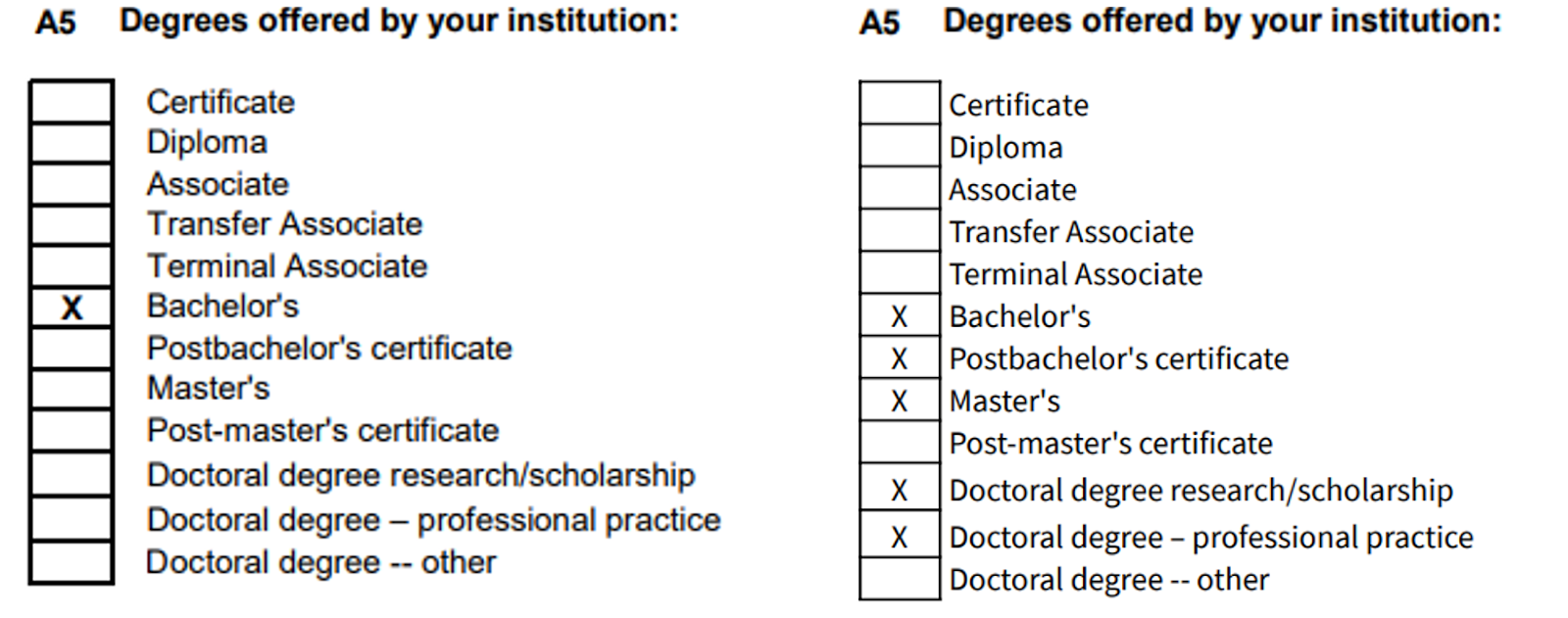Check the left form's Certificate checkbox
Image resolution: width=1568 pixels, height=618 pixels.
point(72,102)
